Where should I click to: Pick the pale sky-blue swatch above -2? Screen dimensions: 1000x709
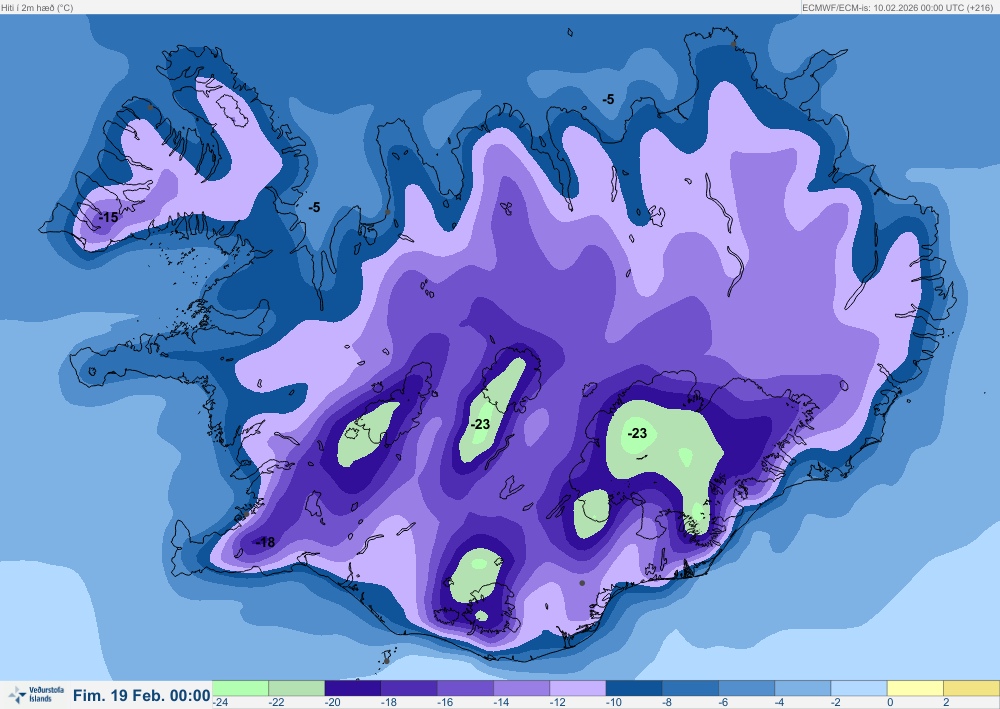click(x=858, y=688)
